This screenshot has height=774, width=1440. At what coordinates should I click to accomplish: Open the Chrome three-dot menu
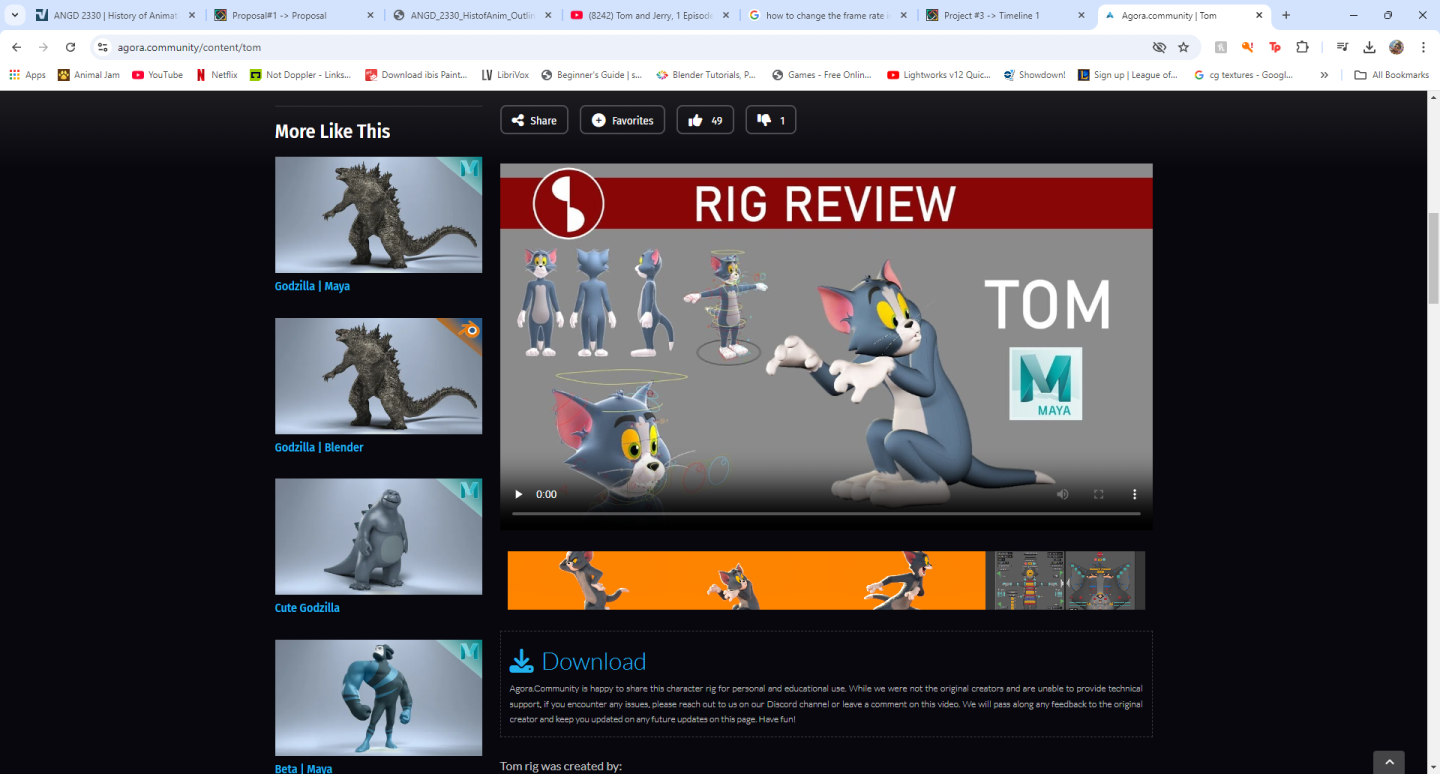coord(1423,47)
